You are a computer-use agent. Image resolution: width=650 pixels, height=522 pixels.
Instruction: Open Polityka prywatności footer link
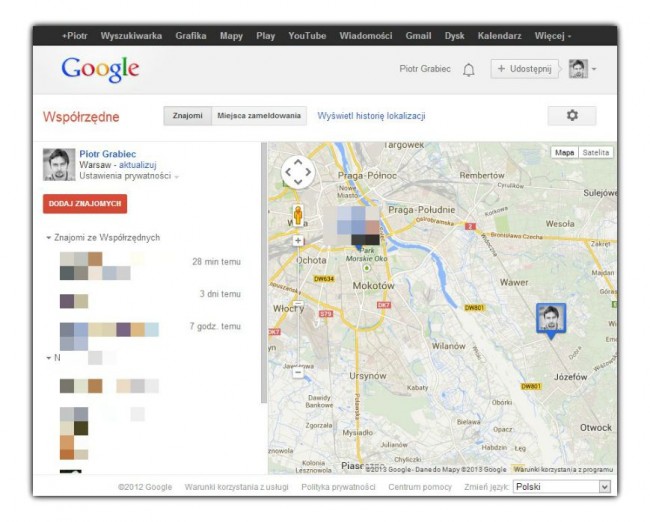[338, 487]
